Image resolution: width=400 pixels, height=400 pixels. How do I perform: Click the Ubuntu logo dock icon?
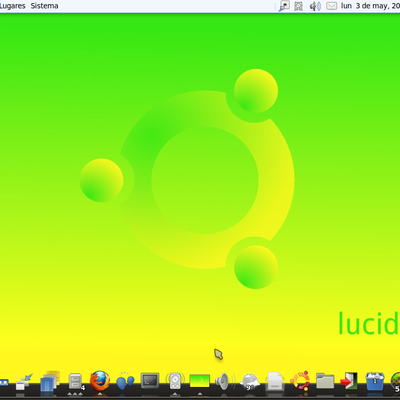tap(300, 381)
